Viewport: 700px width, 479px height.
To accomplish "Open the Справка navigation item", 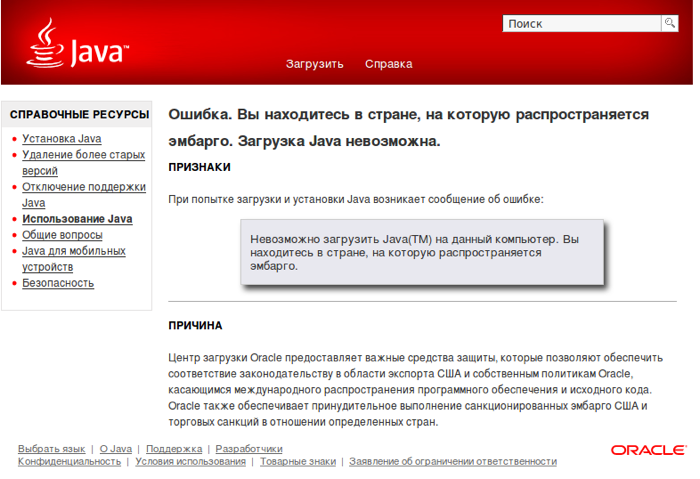I will click(x=389, y=64).
